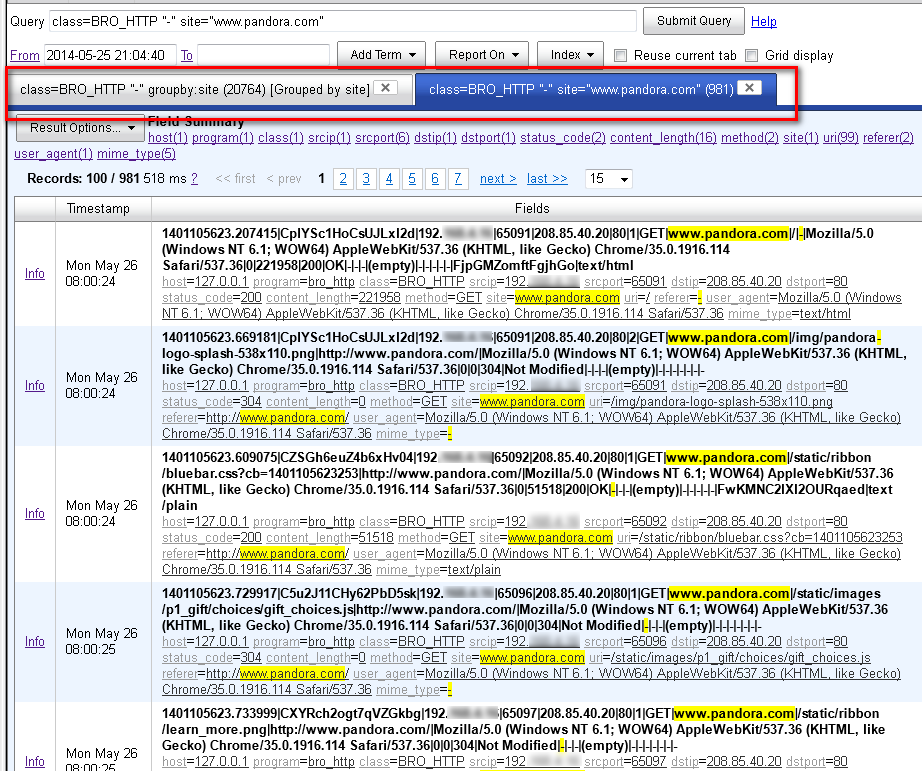This screenshot has width=922, height=771.
Task: Focus the Query input field
Action: (343, 22)
